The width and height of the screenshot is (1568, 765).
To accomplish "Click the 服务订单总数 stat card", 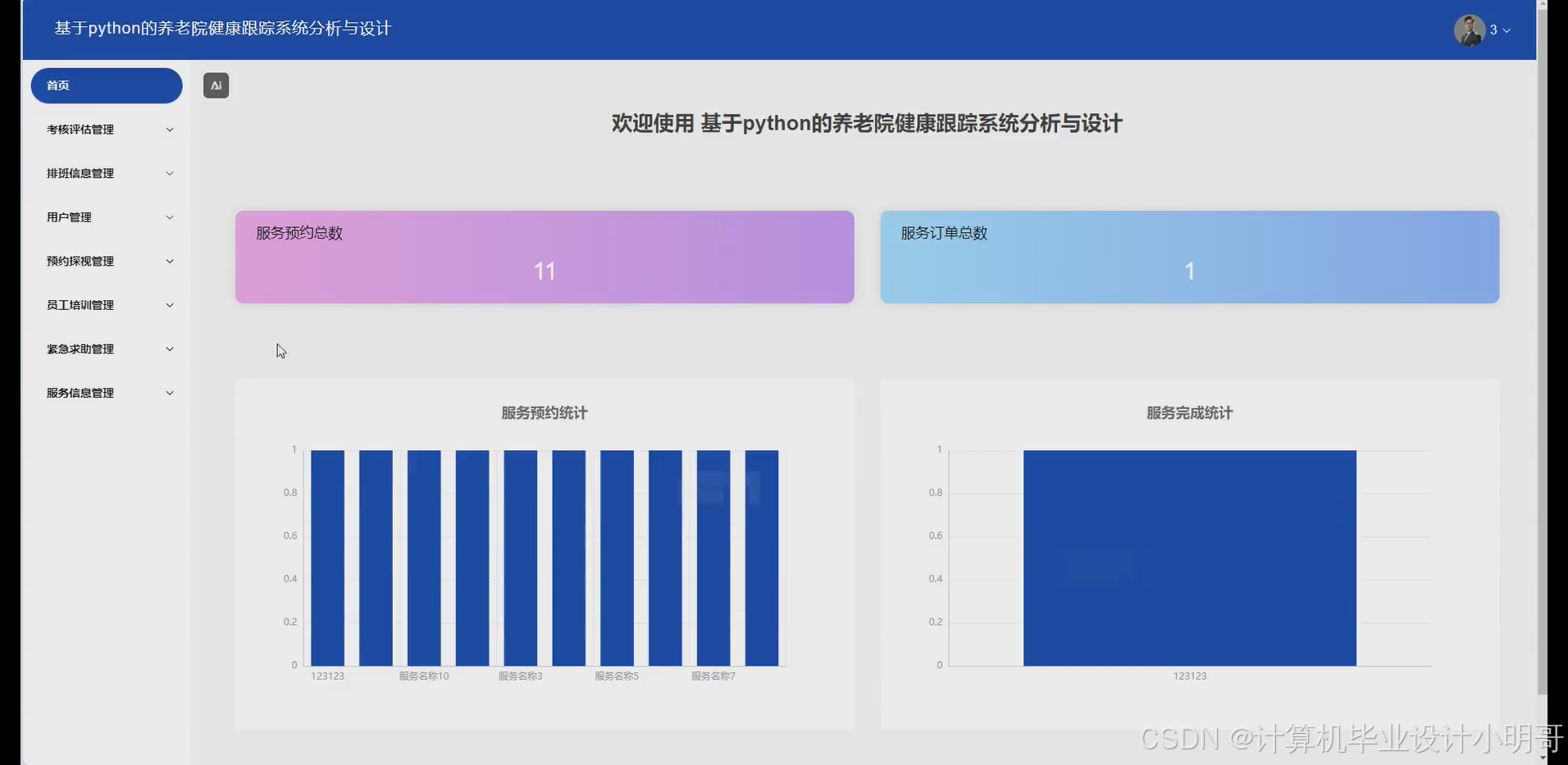I will point(1189,257).
